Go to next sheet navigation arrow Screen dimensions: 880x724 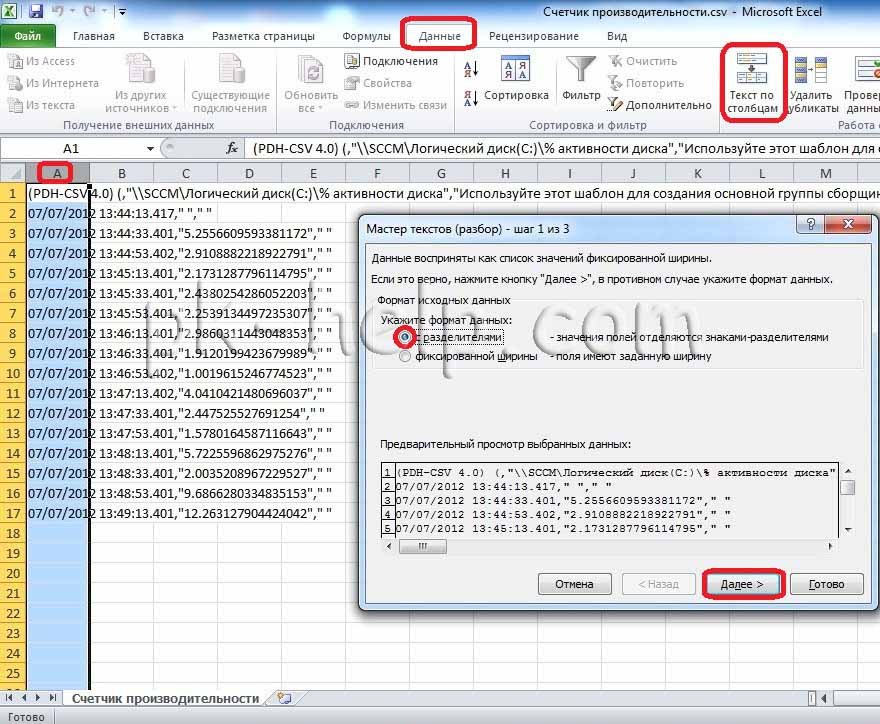click(38, 698)
